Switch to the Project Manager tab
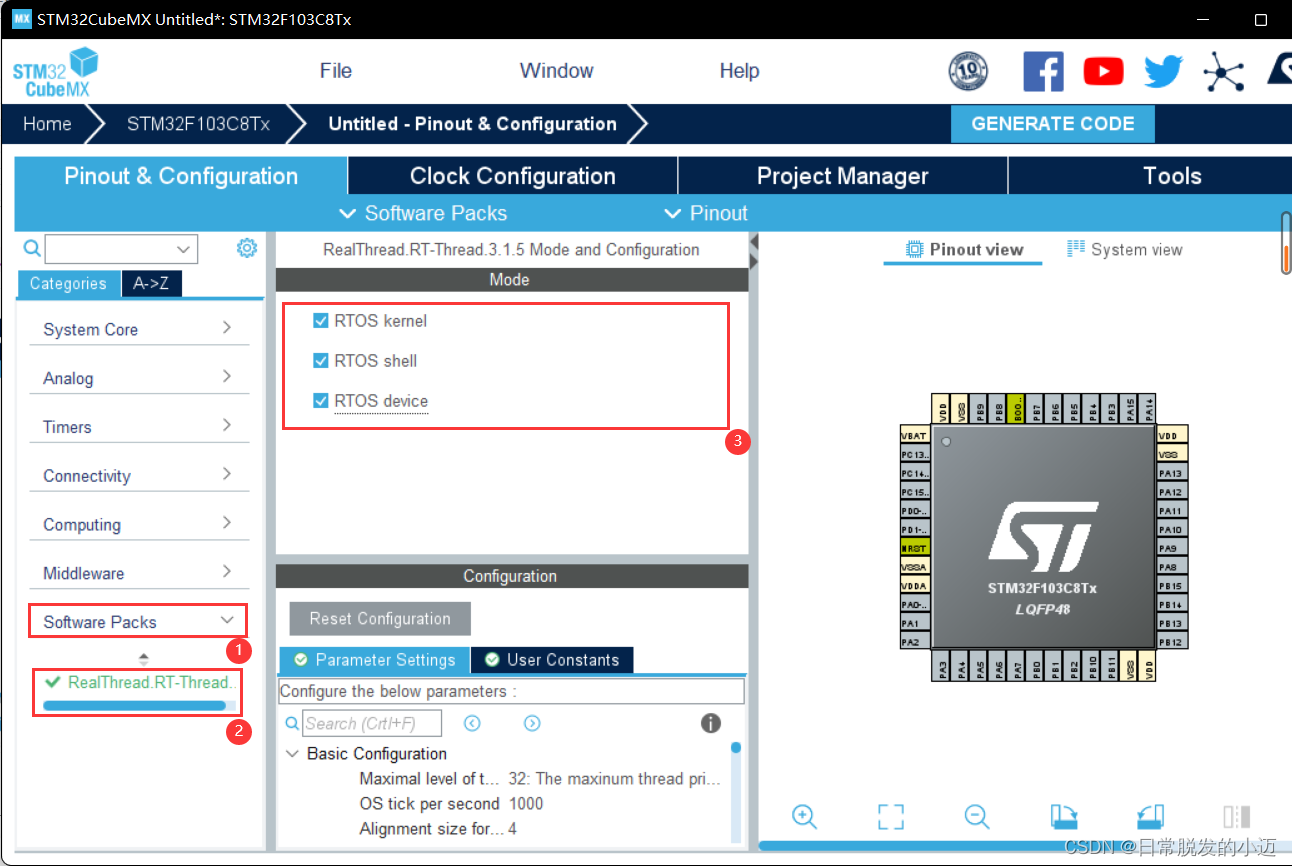Screen dimensions: 1292x866 pyautogui.click(x=843, y=176)
